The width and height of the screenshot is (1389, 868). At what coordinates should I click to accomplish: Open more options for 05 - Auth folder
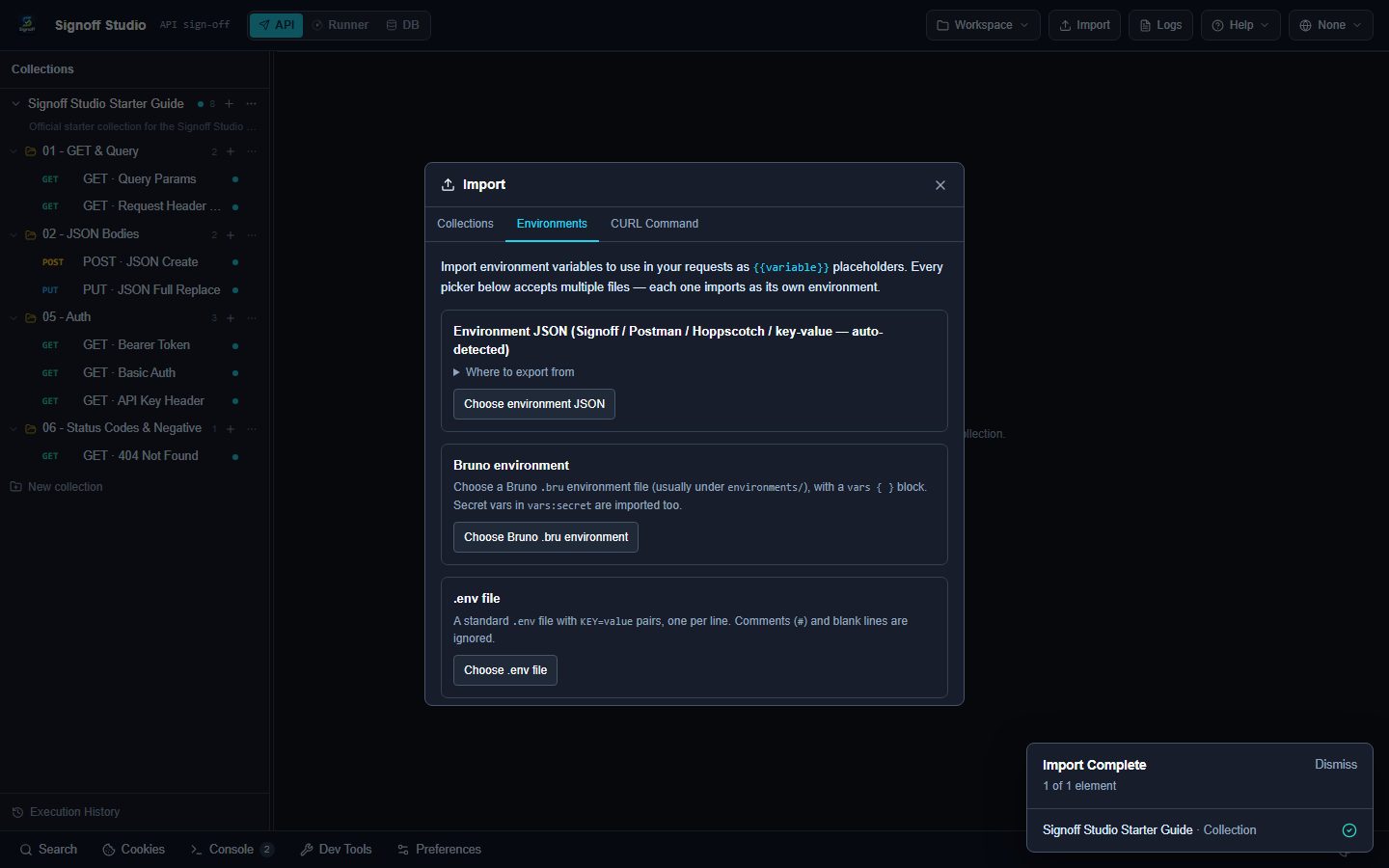tap(252, 318)
